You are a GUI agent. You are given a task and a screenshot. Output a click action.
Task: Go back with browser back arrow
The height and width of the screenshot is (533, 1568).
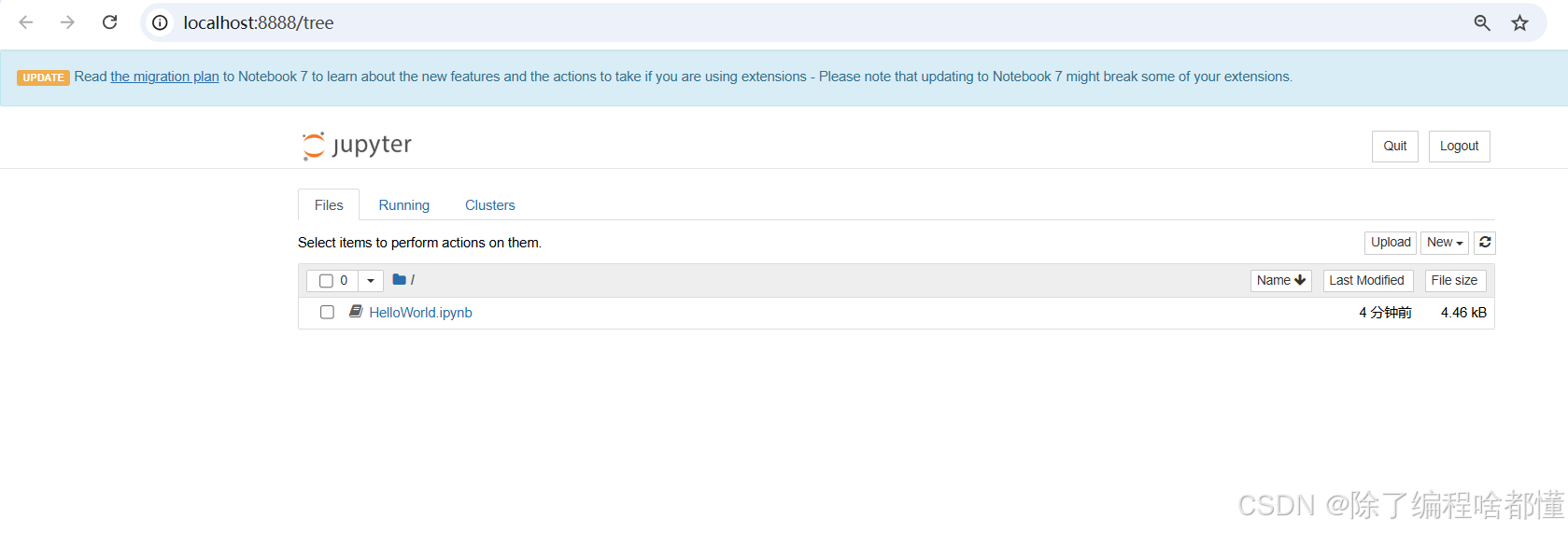pos(26,22)
